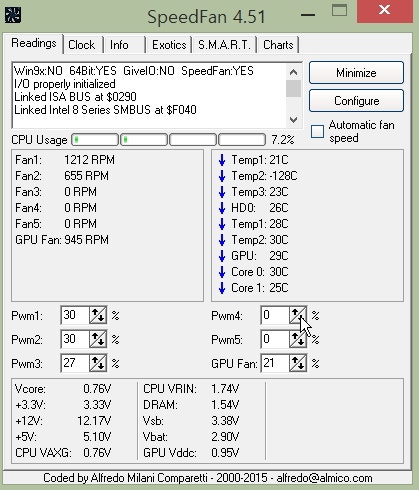Click the Vbat: 2.90V reading

(191, 437)
